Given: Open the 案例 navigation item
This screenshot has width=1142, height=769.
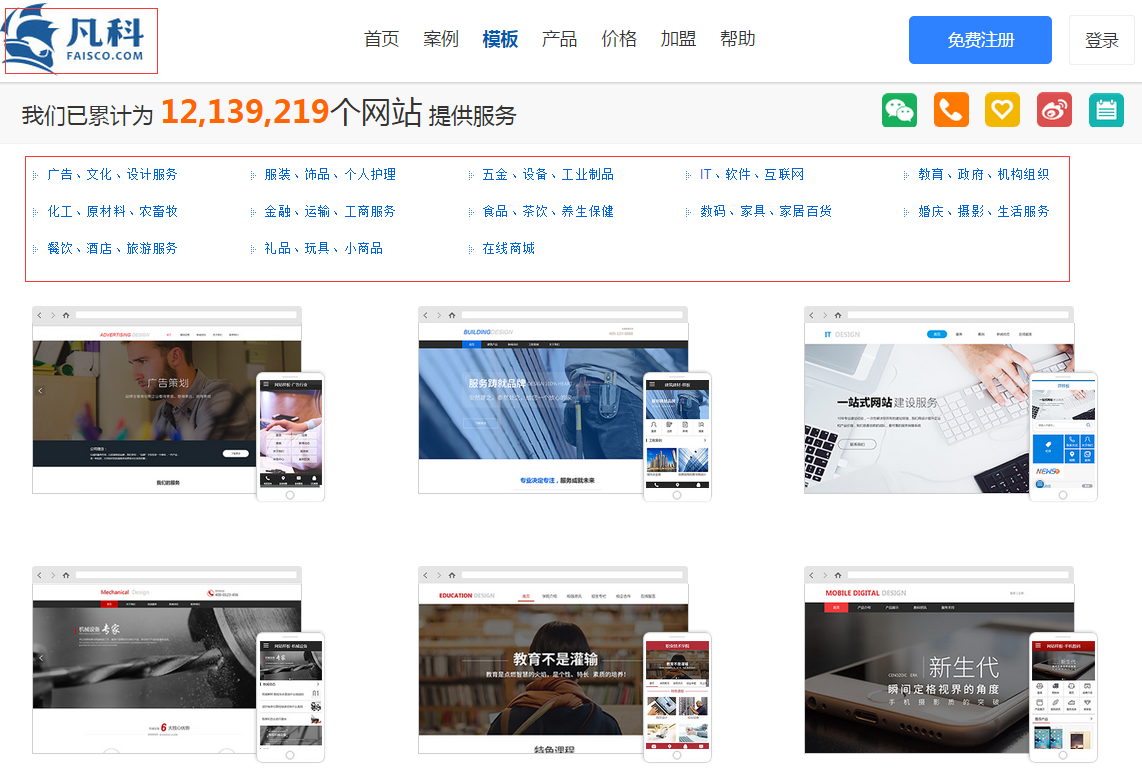Looking at the screenshot, I should point(440,39).
